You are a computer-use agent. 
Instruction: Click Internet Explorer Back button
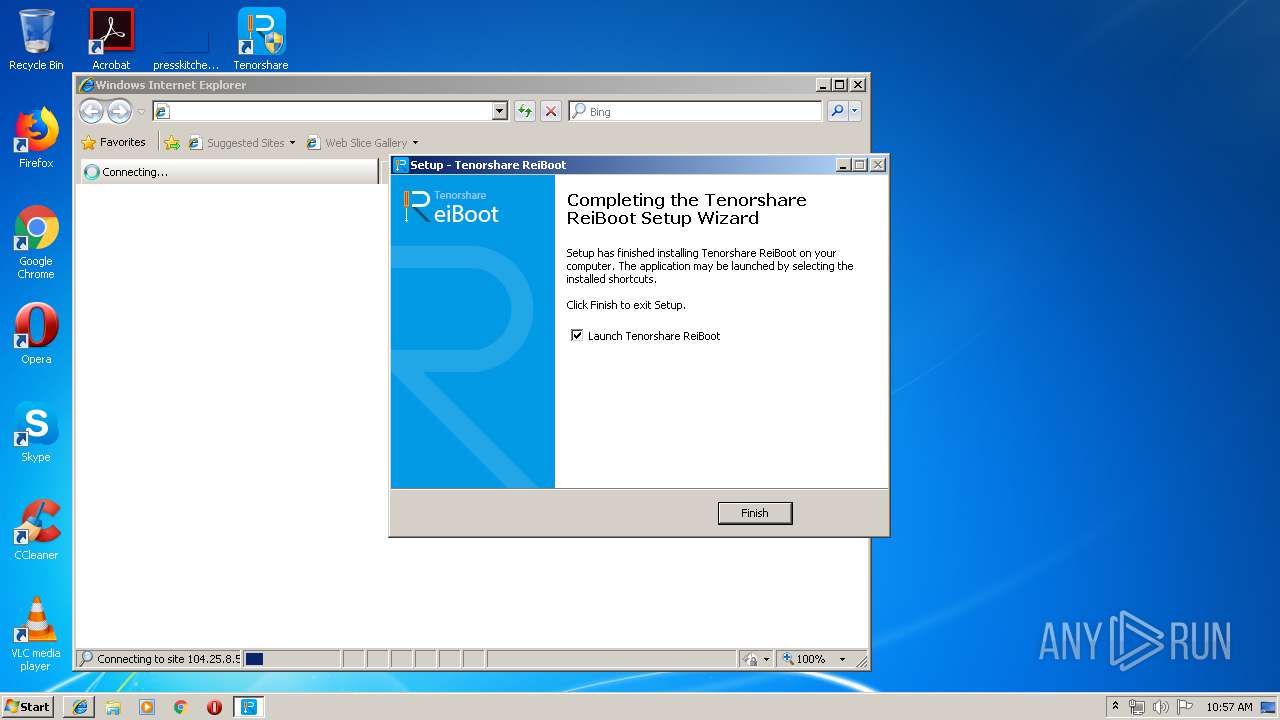coord(91,111)
